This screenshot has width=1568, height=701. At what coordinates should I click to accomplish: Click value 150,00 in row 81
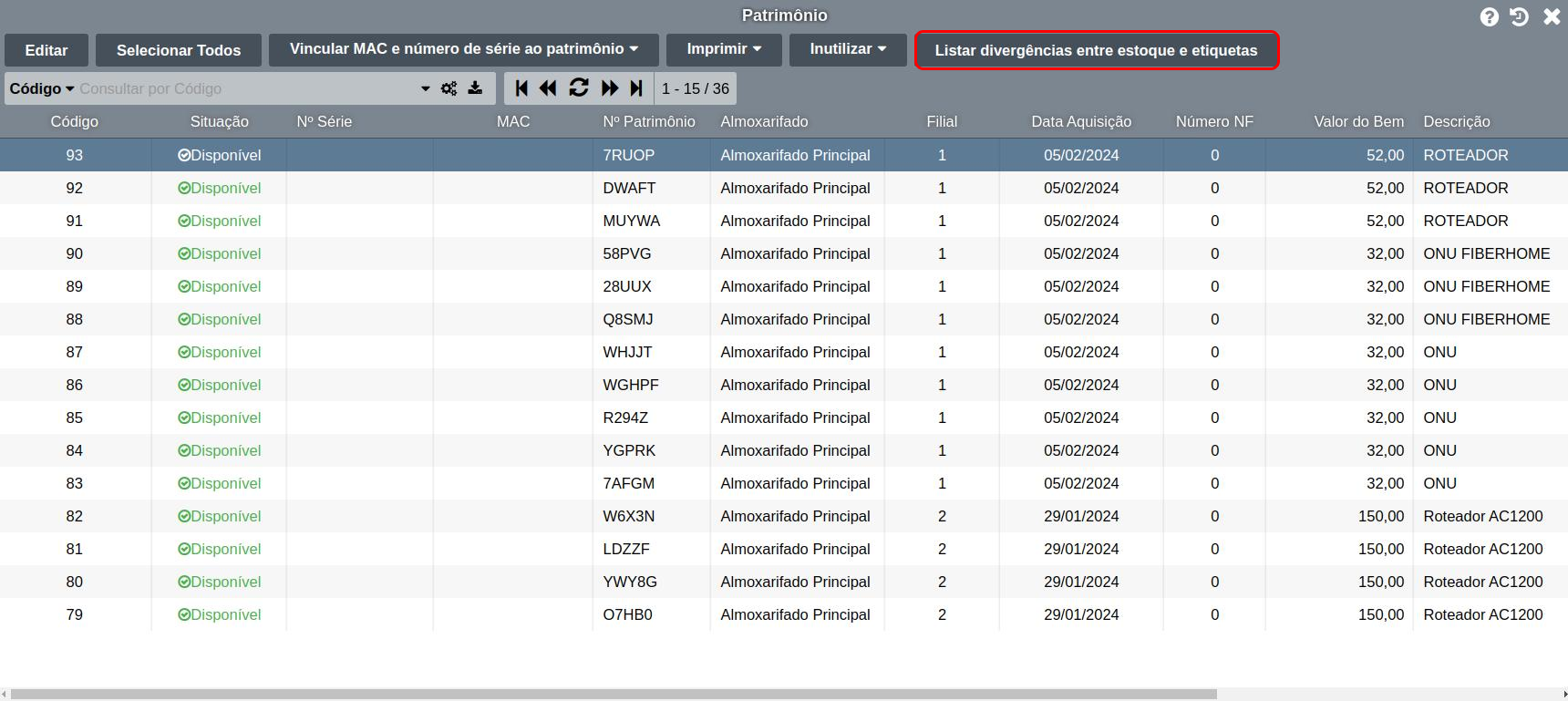[x=1381, y=549]
